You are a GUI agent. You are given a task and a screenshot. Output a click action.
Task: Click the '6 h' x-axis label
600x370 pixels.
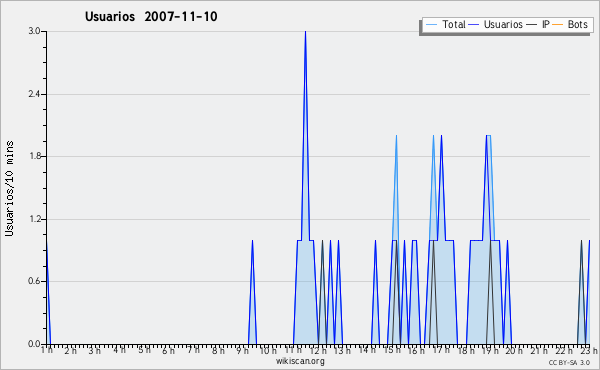click(168, 350)
